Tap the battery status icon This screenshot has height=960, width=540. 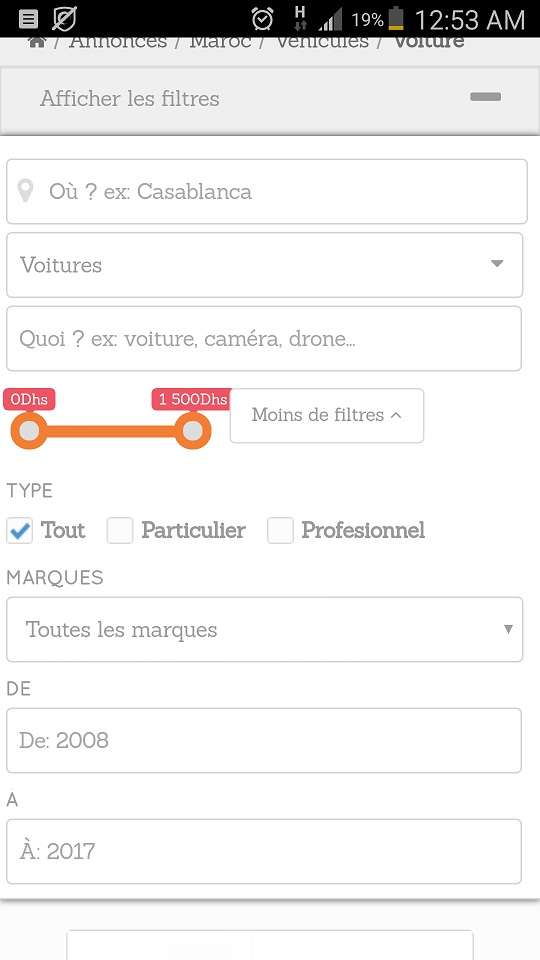pos(396,18)
